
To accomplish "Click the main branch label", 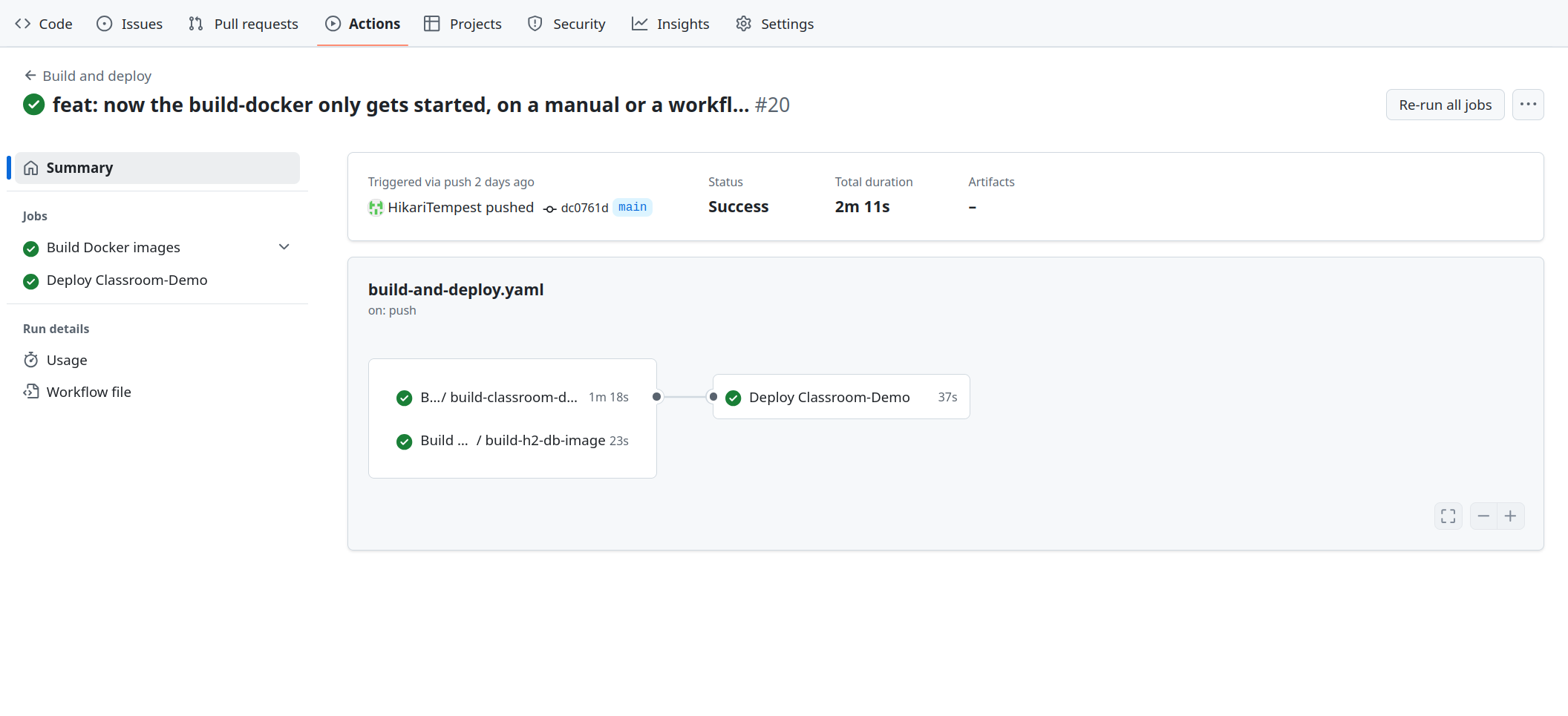I will tap(633, 207).
